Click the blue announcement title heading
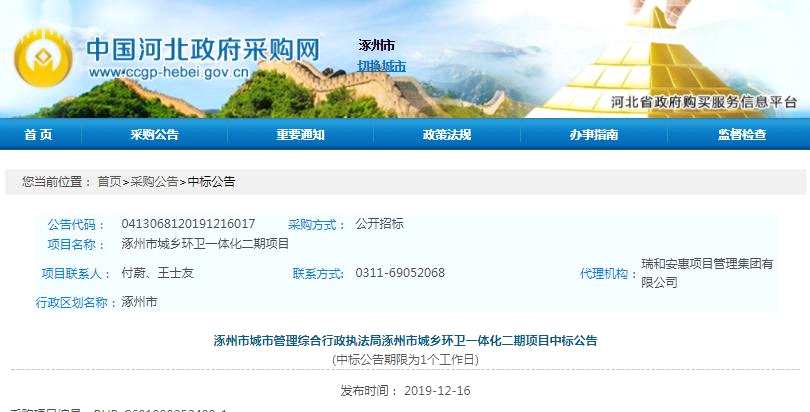 pos(406,341)
